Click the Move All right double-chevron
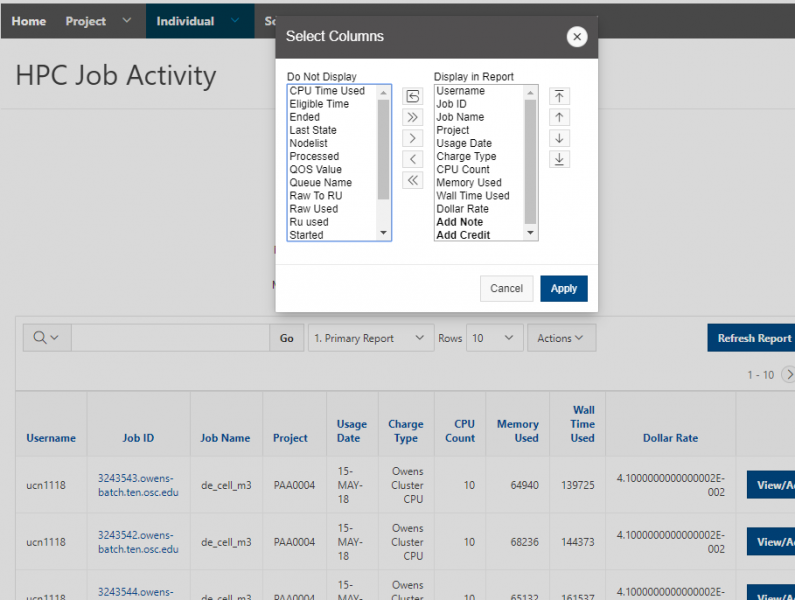Image resolution: width=795 pixels, height=600 pixels. [x=412, y=117]
